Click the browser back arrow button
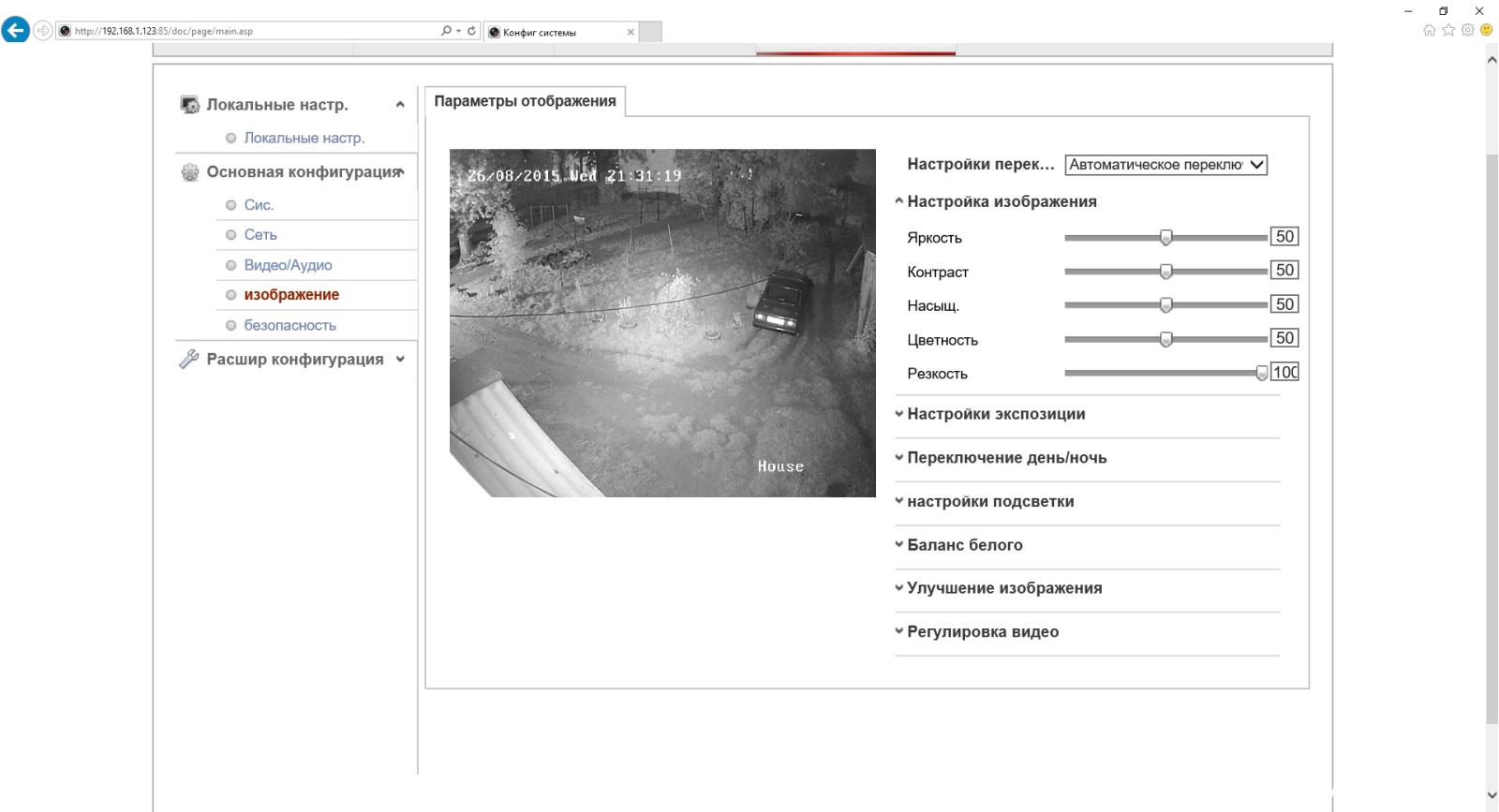The image size is (1499, 812). [x=15, y=31]
